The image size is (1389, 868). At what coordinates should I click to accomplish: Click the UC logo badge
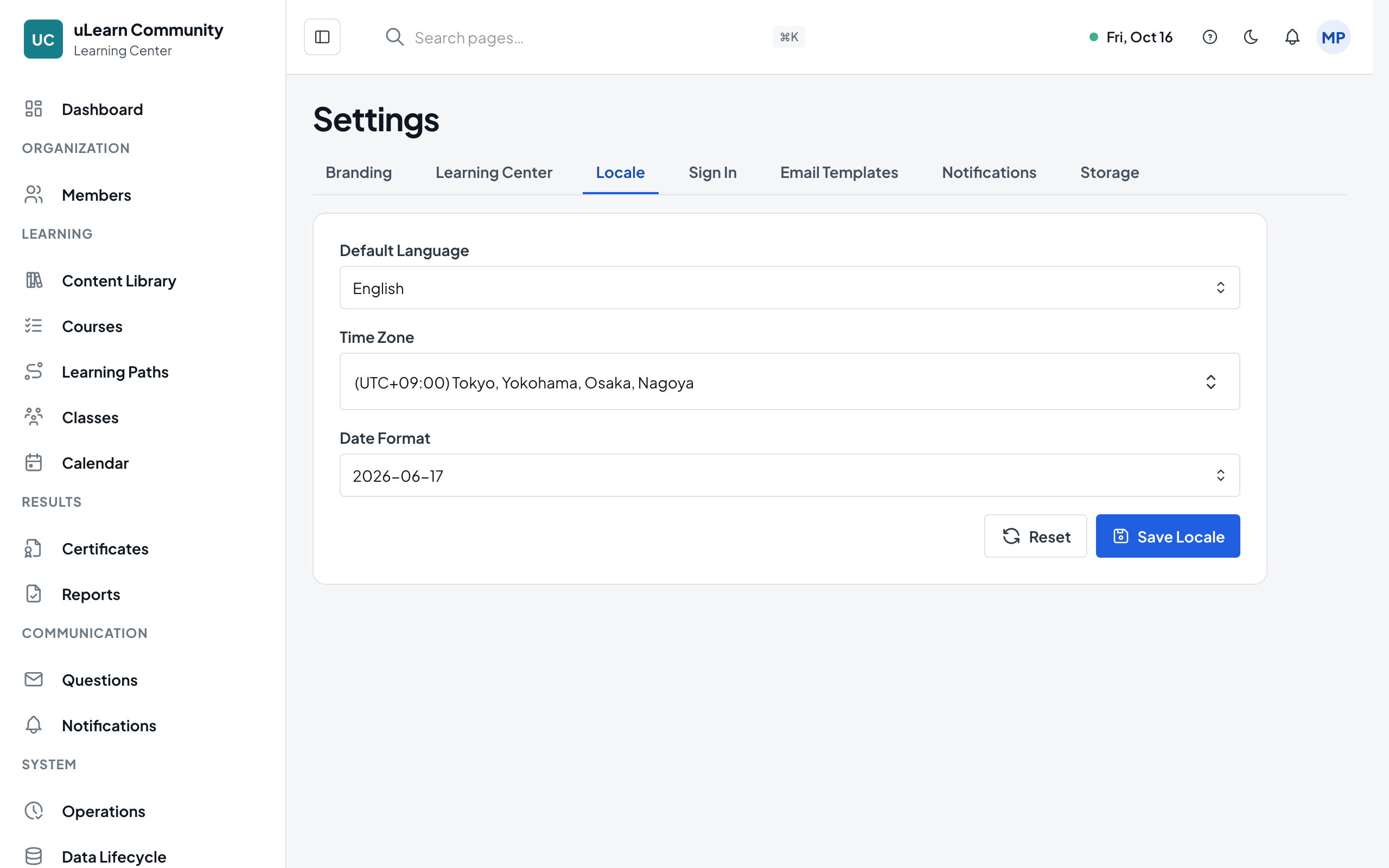point(43,39)
